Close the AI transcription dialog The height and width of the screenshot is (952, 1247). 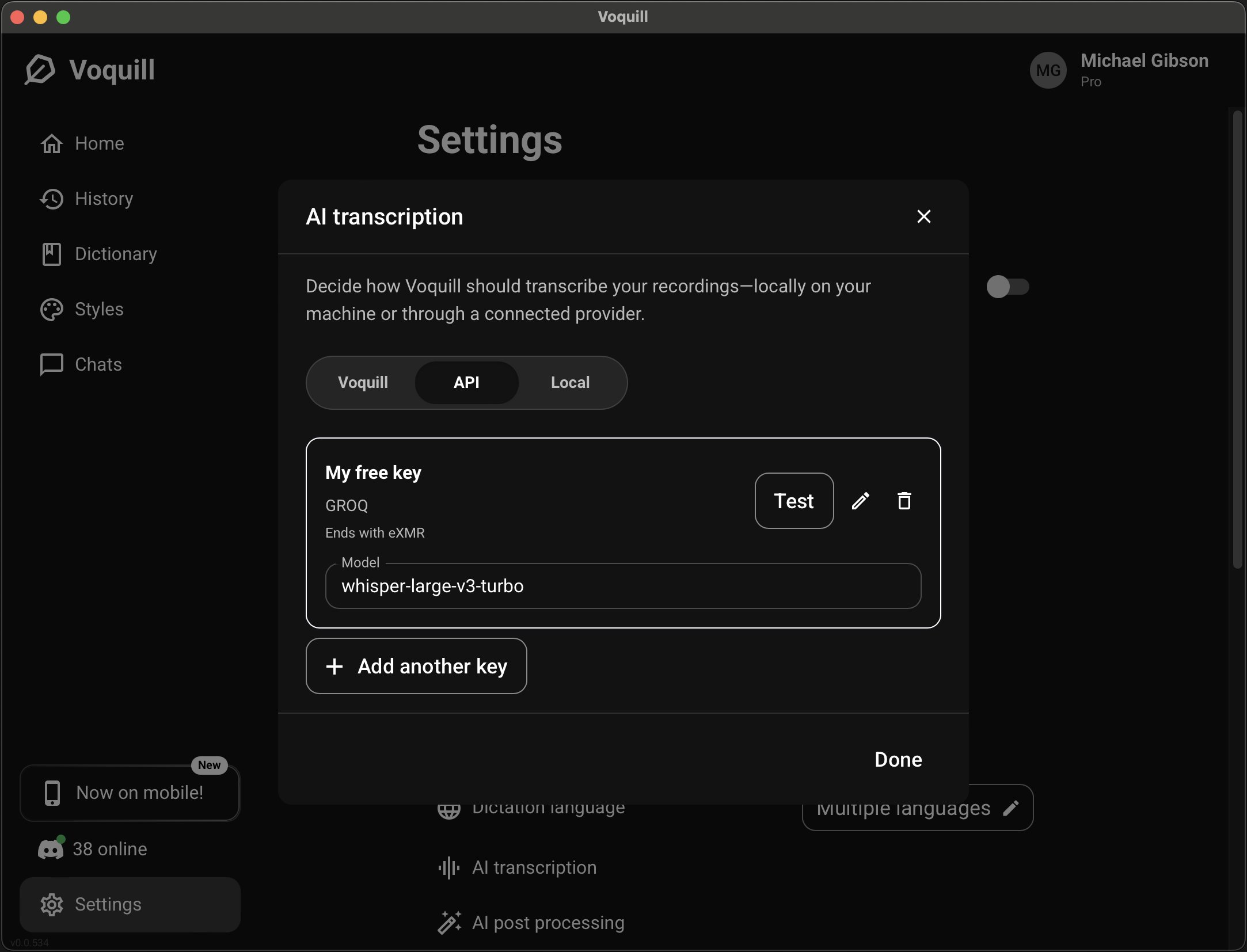pyautogui.click(x=923, y=217)
